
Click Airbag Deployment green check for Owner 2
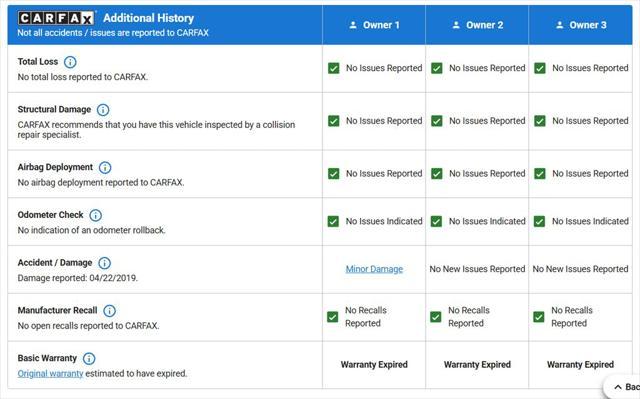(437, 173)
